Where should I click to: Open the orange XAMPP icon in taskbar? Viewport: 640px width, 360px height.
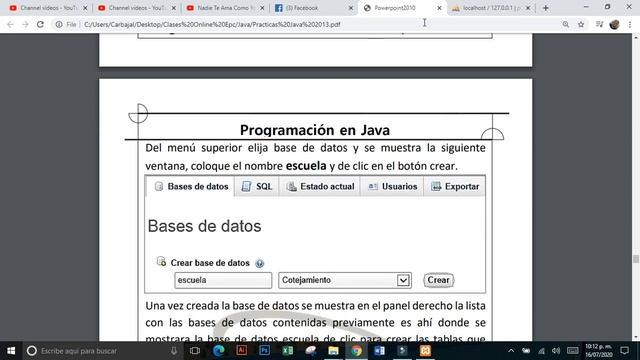click(x=425, y=351)
